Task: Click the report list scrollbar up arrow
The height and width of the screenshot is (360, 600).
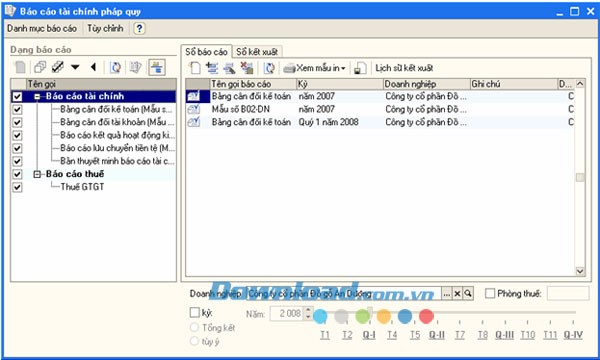Action: coord(580,84)
